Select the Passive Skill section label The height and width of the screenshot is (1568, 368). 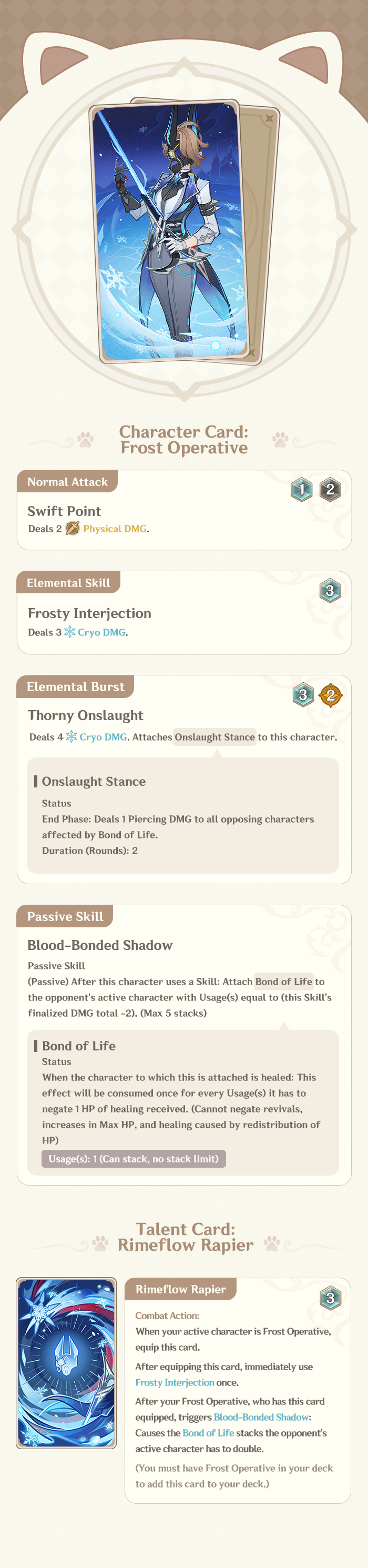(x=65, y=917)
